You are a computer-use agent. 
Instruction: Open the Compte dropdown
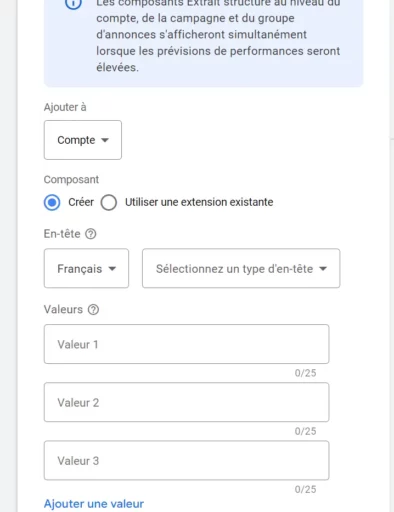(83, 140)
